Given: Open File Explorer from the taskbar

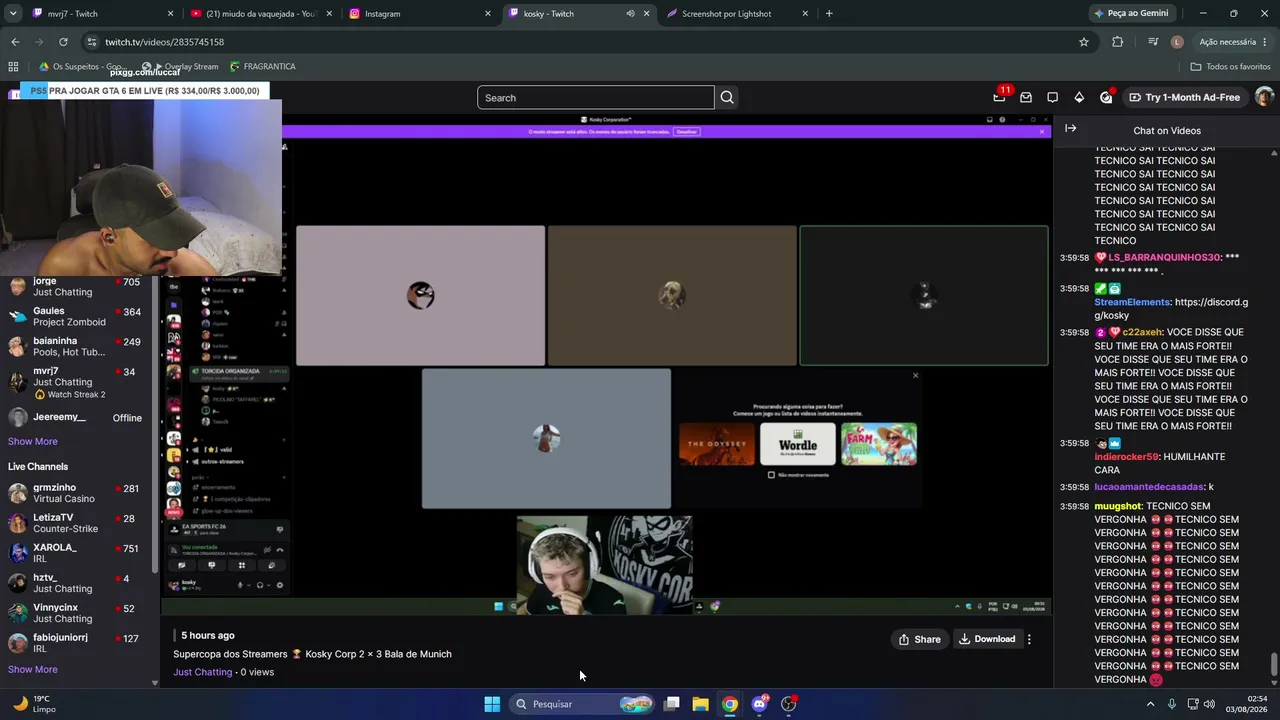Looking at the screenshot, I should (701, 704).
